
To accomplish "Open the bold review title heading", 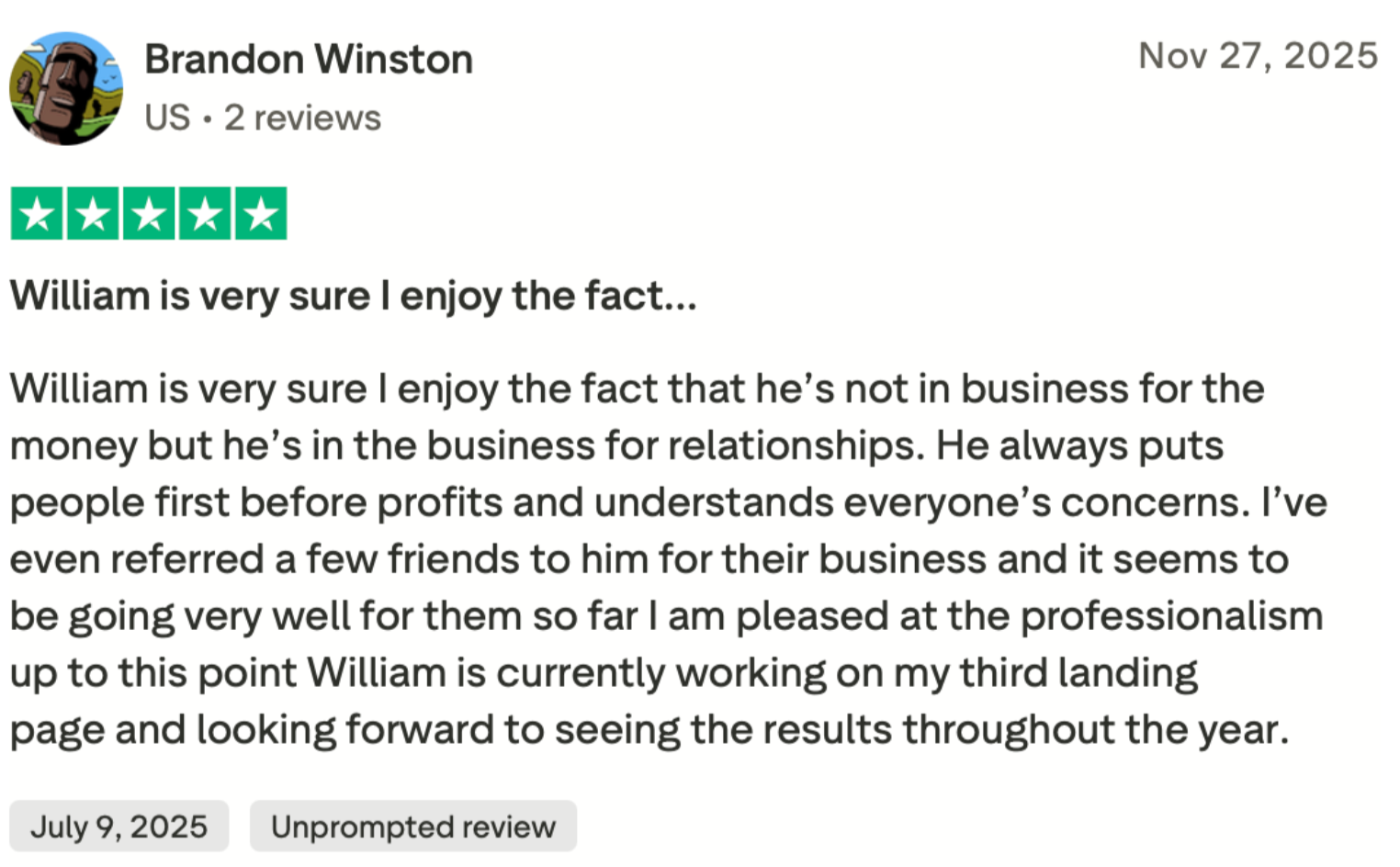I will click(353, 296).
